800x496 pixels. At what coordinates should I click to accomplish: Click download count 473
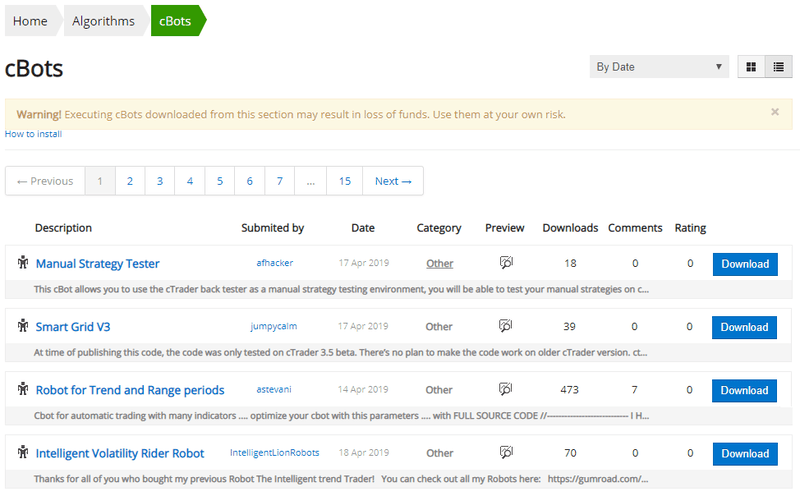pos(569,390)
